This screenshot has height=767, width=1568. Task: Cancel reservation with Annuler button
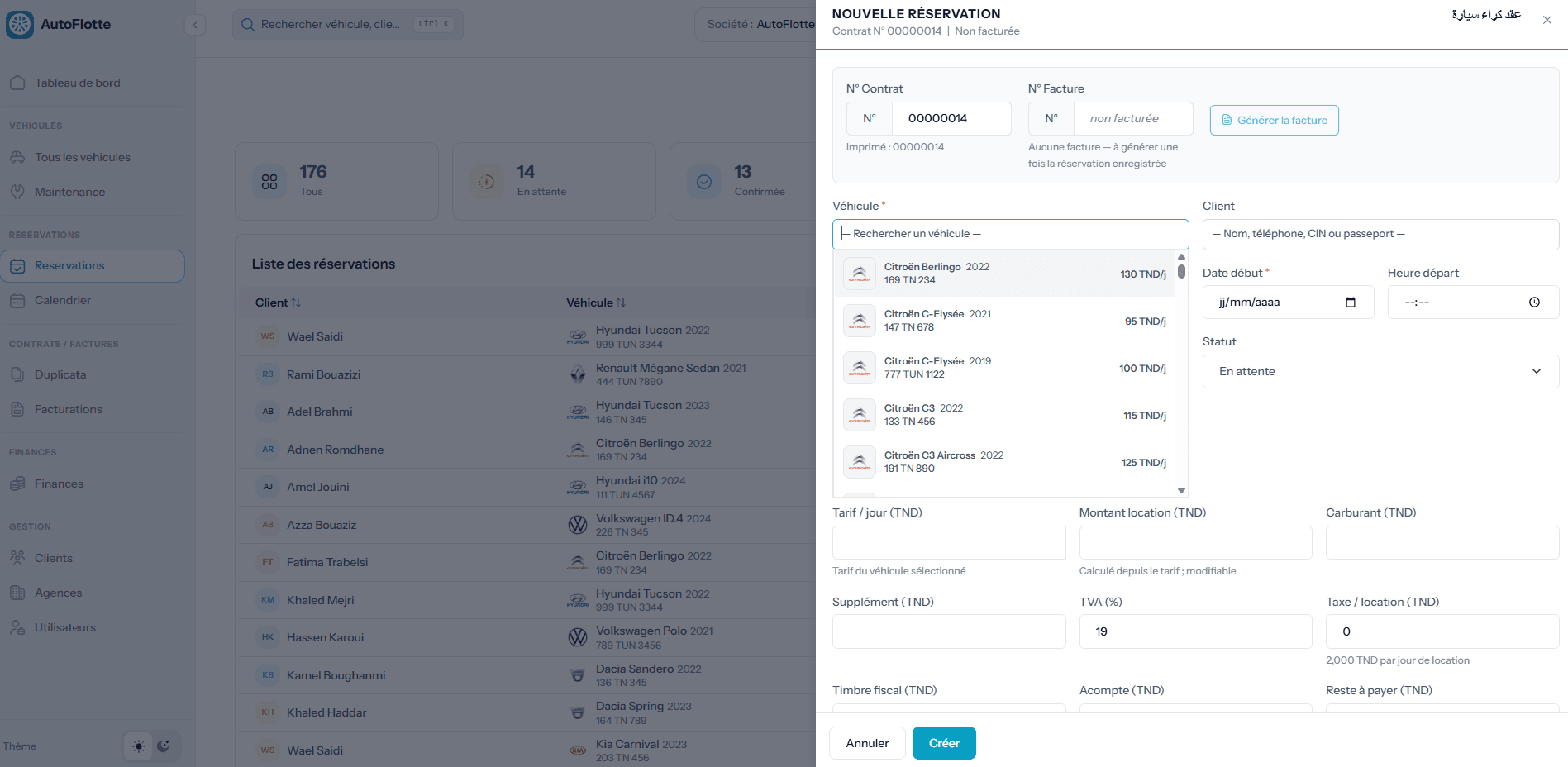[x=867, y=743]
